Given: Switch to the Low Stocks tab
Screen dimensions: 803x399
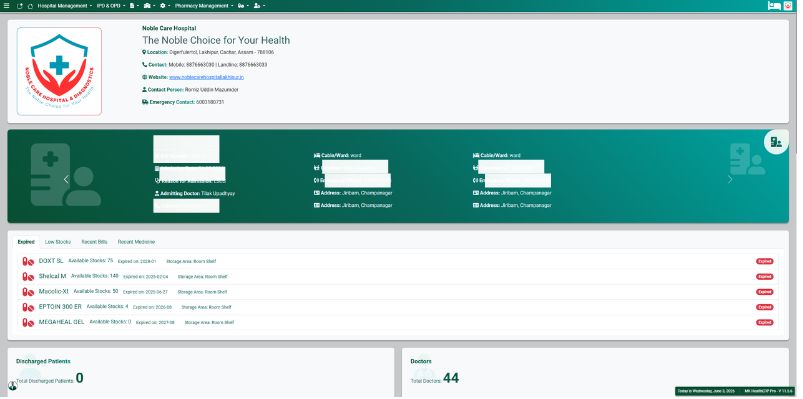Looking at the screenshot, I should click(58, 242).
